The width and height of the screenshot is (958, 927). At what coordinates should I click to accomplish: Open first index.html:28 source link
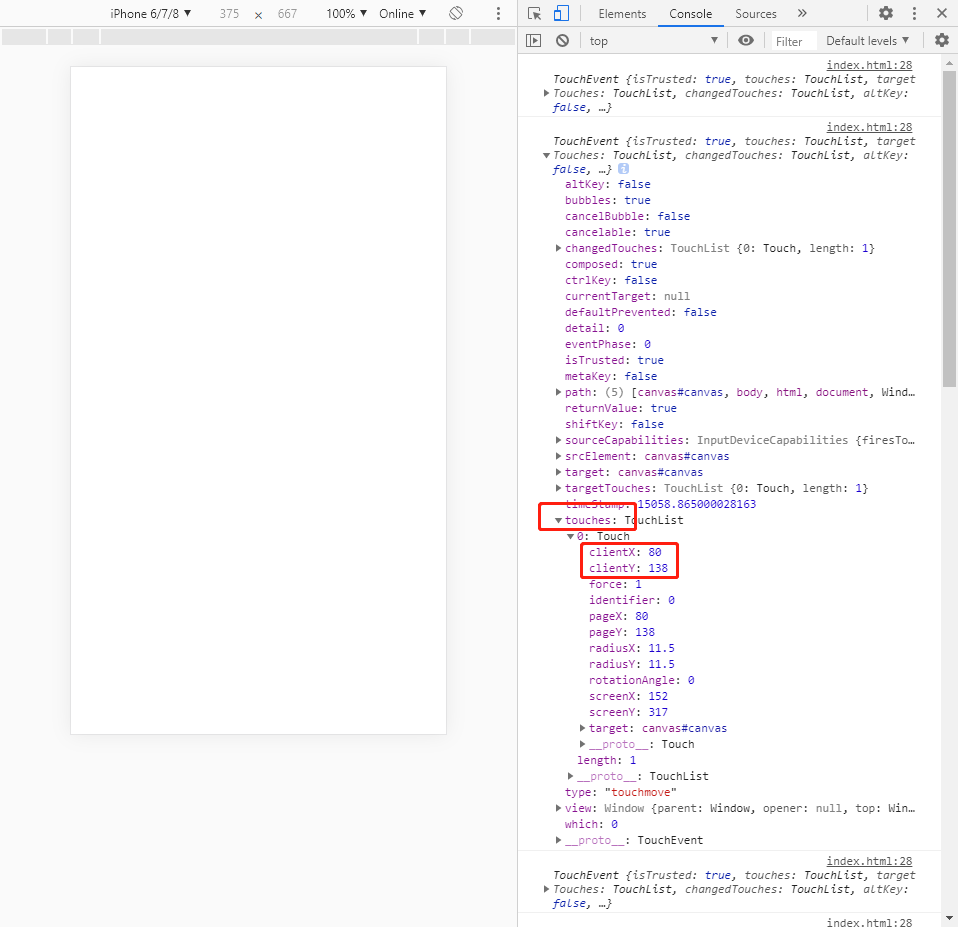coord(869,65)
